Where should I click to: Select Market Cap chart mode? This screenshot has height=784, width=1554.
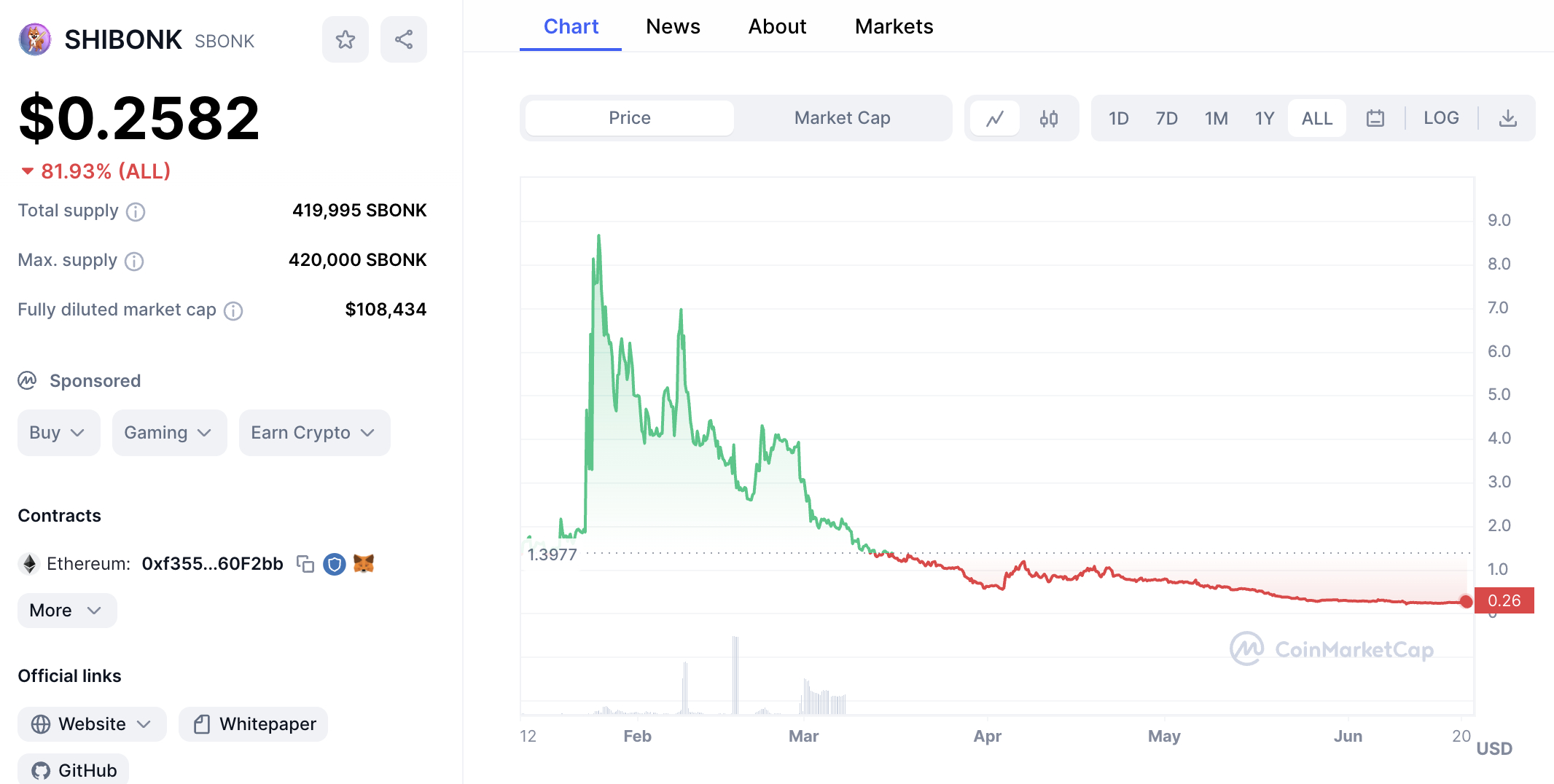[x=843, y=118]
